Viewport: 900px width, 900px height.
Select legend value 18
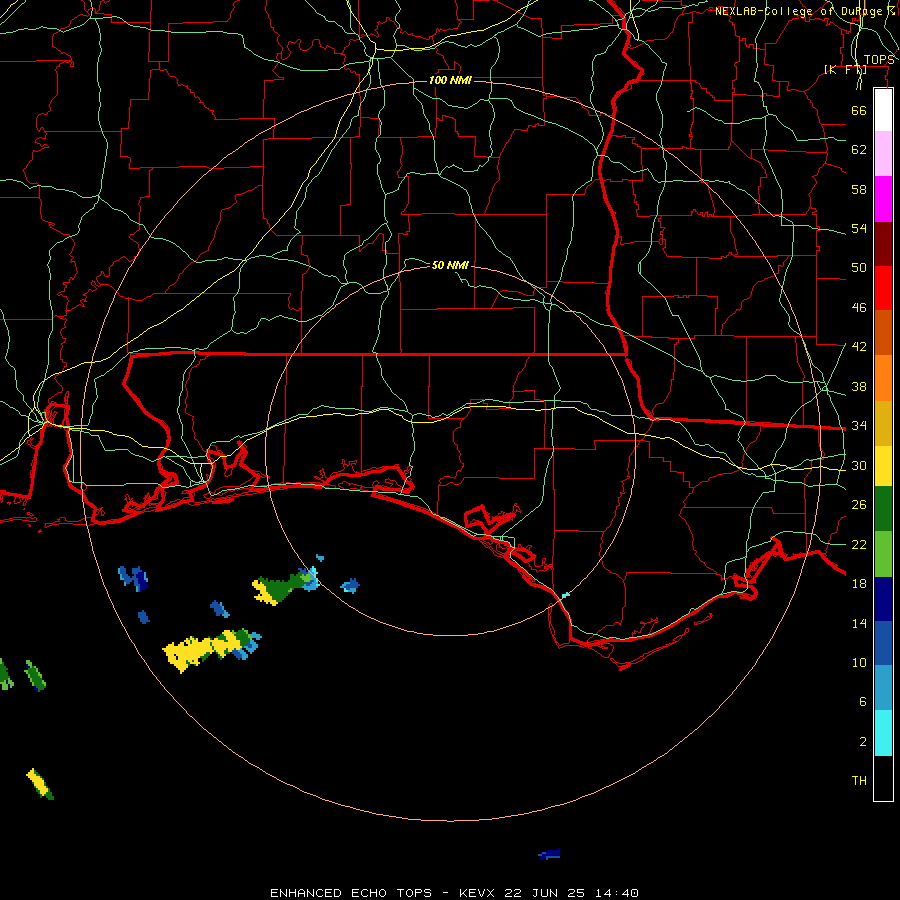point(859,584)
